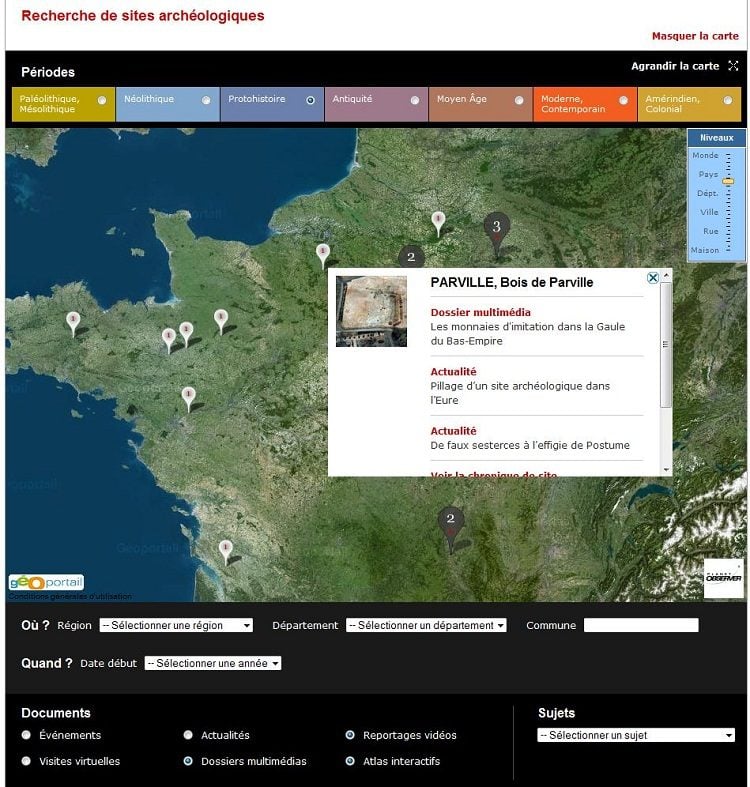Click the Agrandir la carte expand icon

tap(733, 66)
